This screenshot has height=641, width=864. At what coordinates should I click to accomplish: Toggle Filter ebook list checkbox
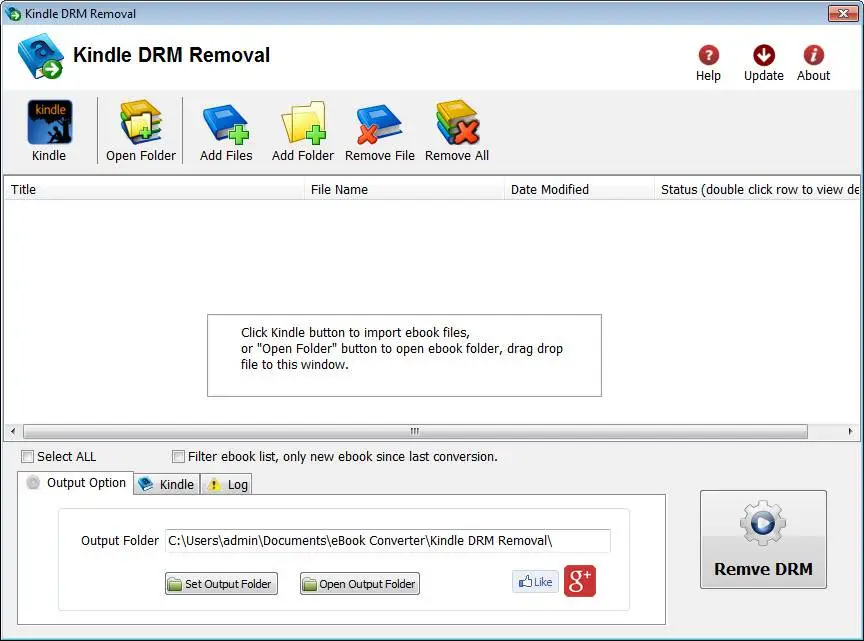coord(178,456)
